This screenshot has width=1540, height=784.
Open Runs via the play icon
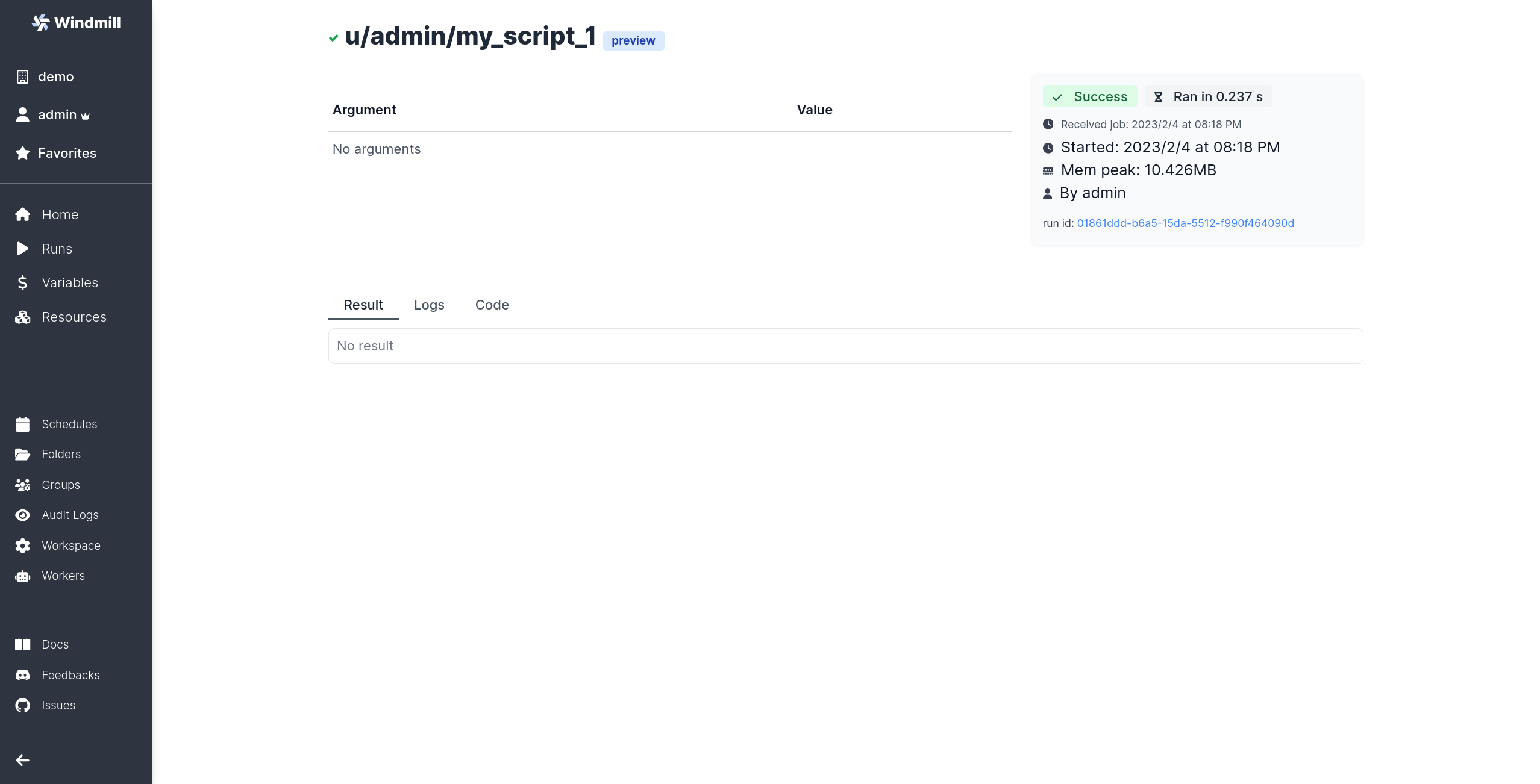point(23,249)
